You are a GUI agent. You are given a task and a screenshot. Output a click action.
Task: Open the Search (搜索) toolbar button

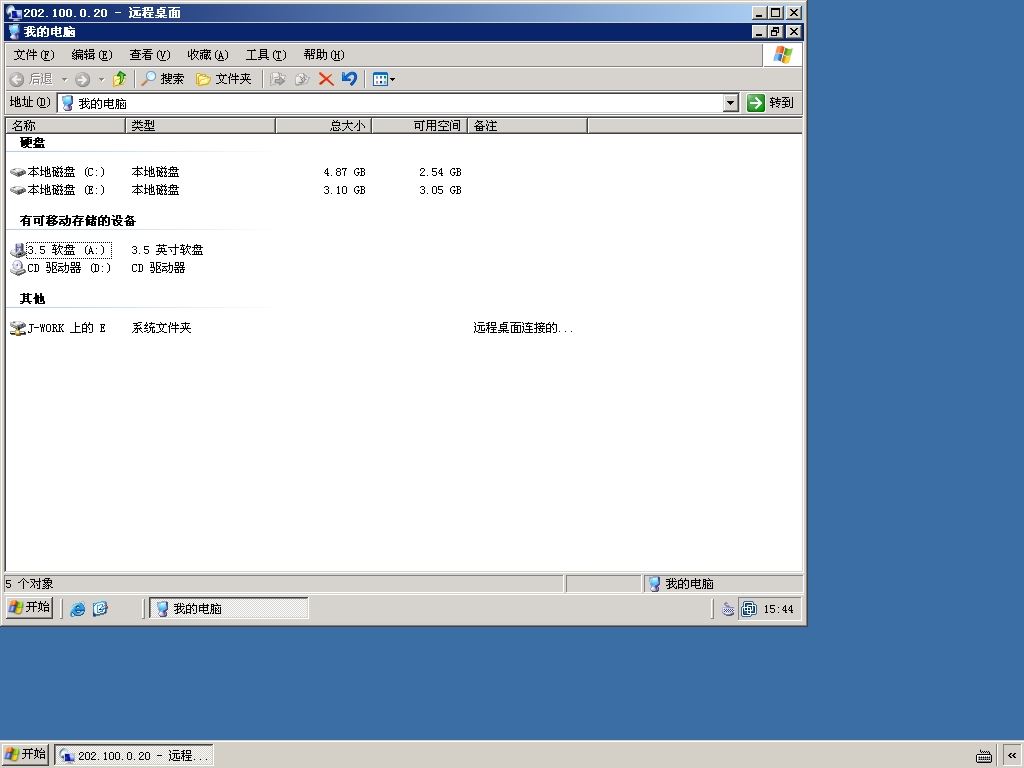pyautogui.click(x=163, y=79)
